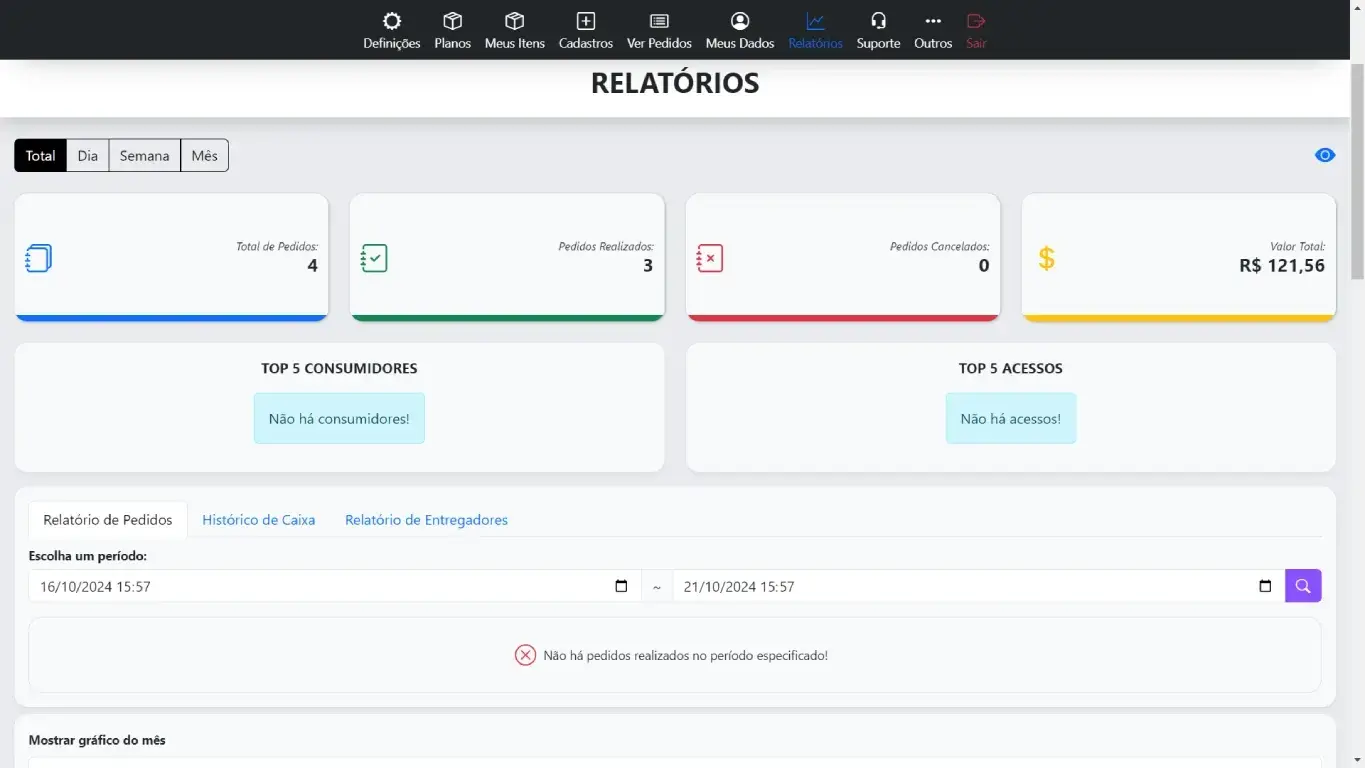Open Meus Dados profile icon

(740, 22)
